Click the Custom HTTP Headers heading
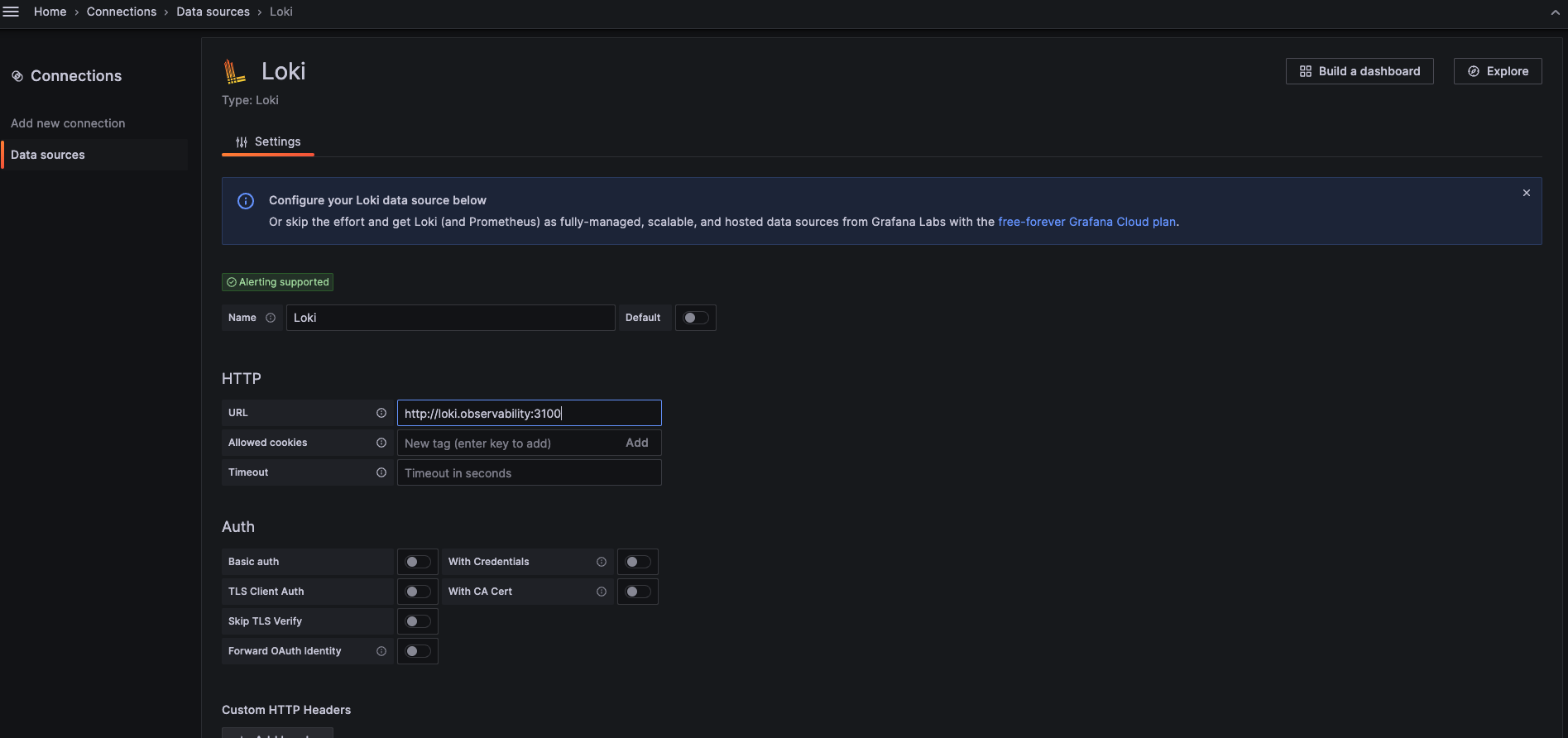Image resolution: width=1568 pixels, height=738 pixels. click(286, 710)
